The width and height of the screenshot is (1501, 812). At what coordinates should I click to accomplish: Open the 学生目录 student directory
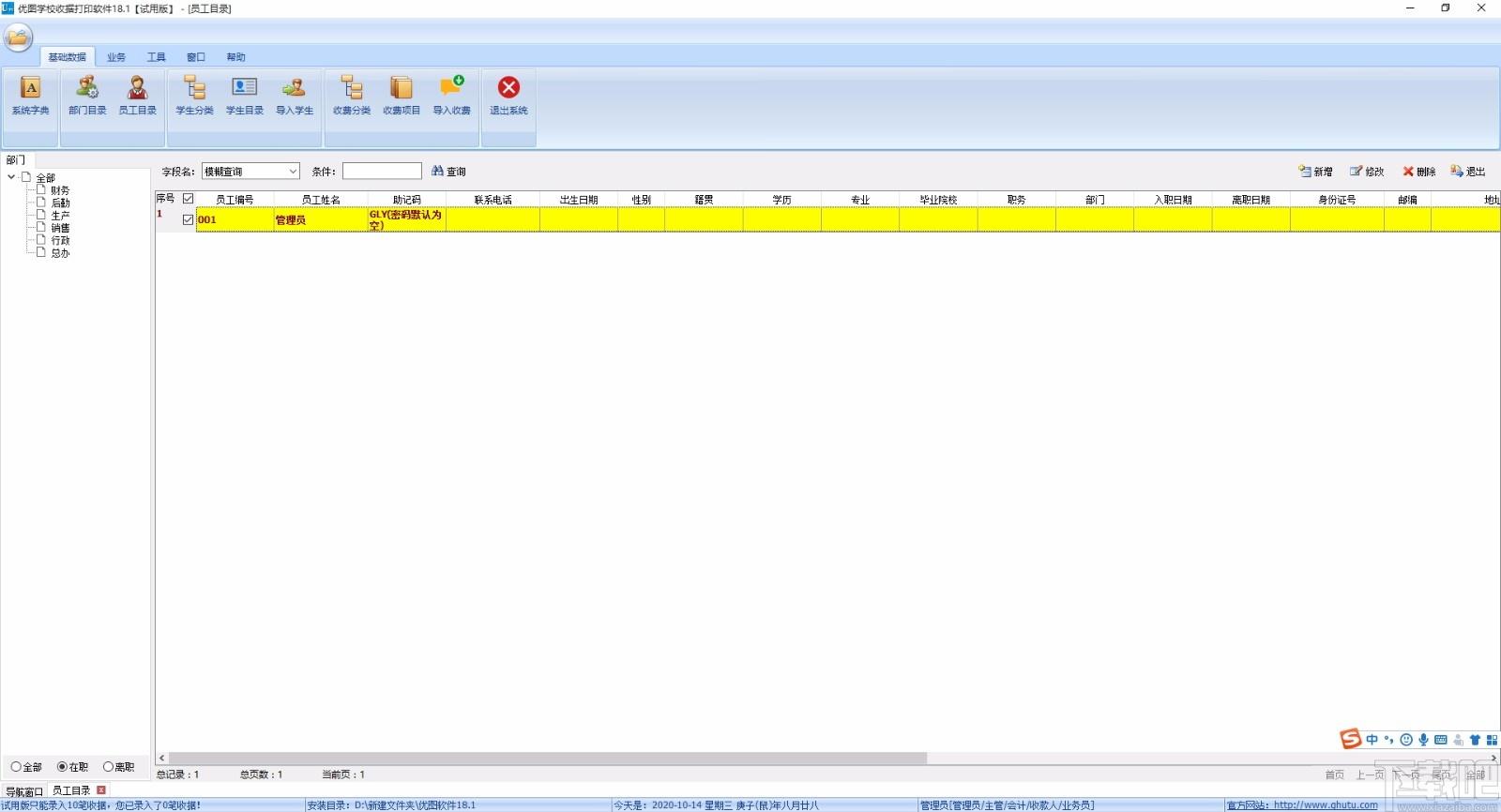[244, 96]
